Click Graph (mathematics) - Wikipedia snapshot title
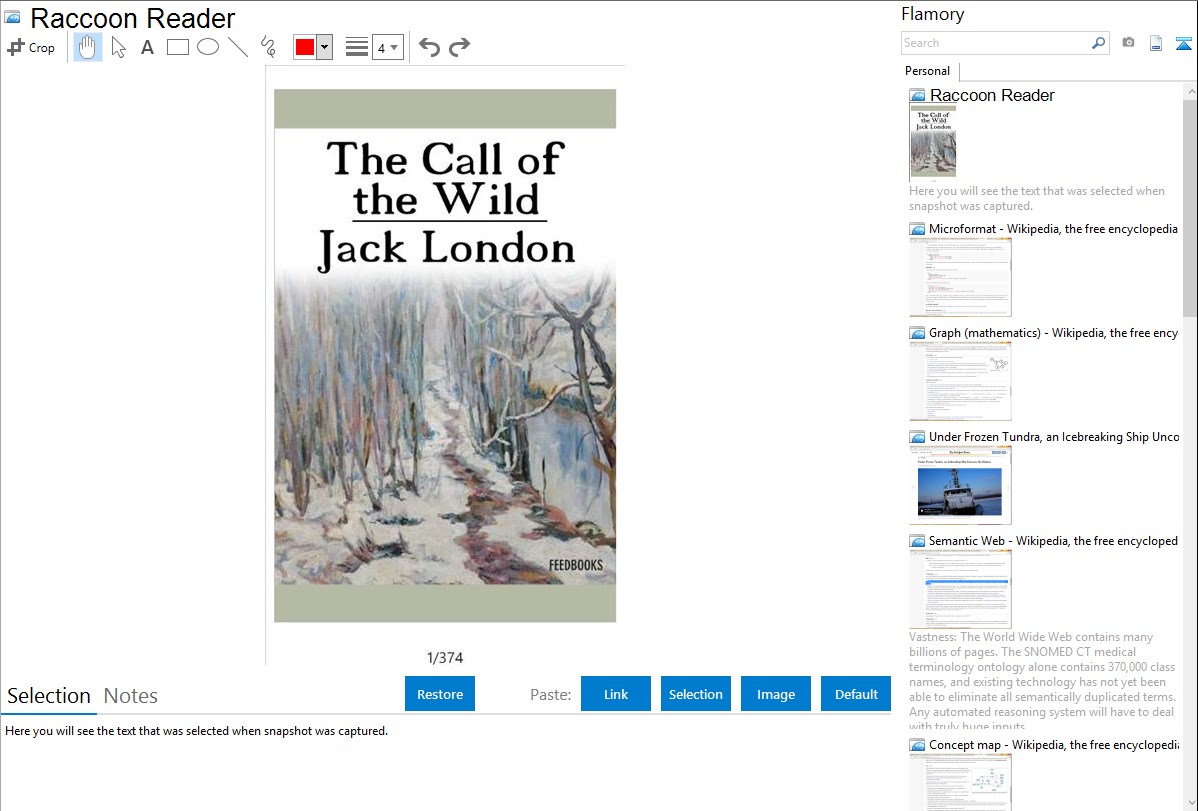Viewport: 1198px width, 811px height. point(1053,333)
